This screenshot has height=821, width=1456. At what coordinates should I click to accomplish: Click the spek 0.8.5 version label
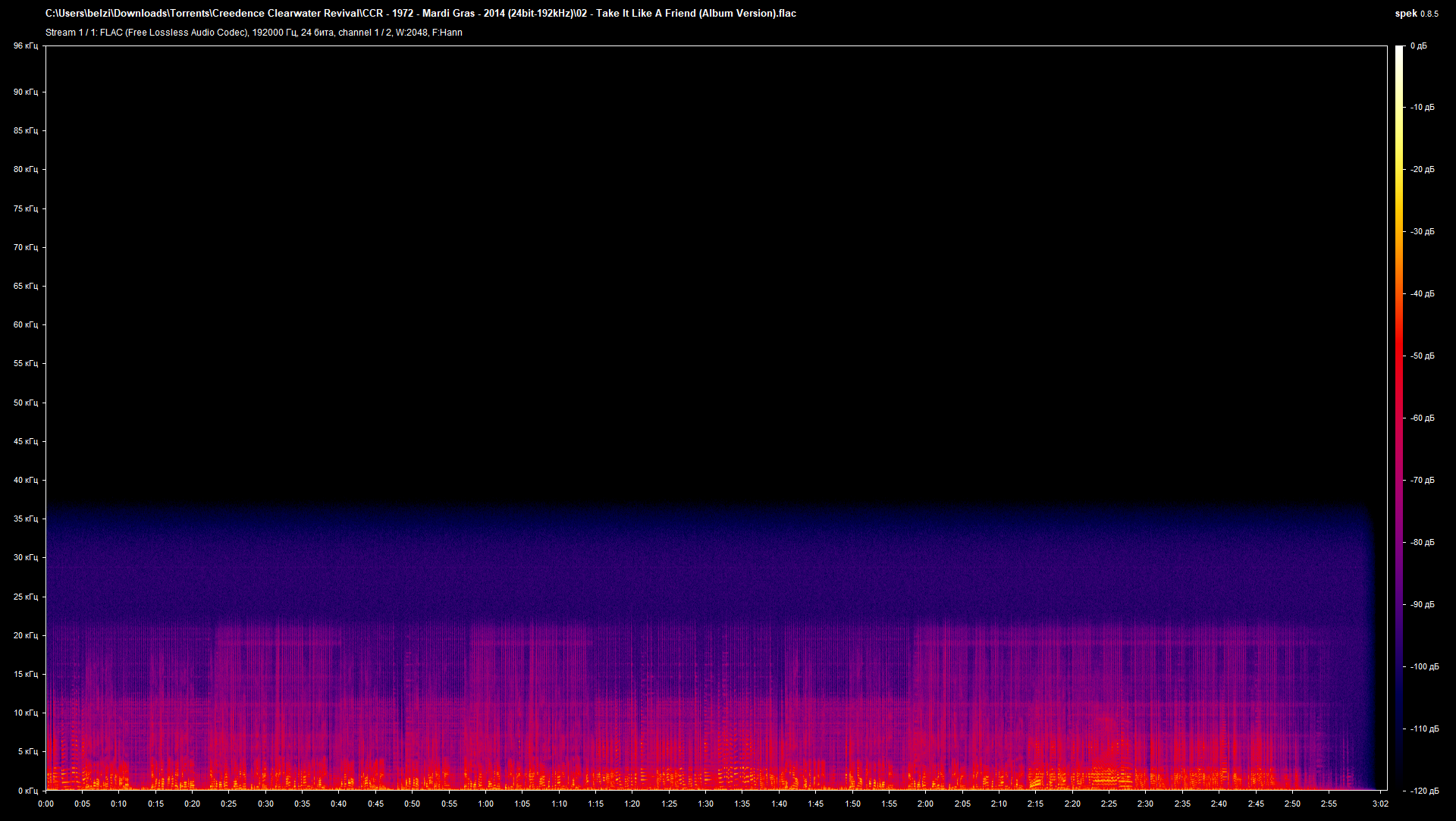(1416, 14)
